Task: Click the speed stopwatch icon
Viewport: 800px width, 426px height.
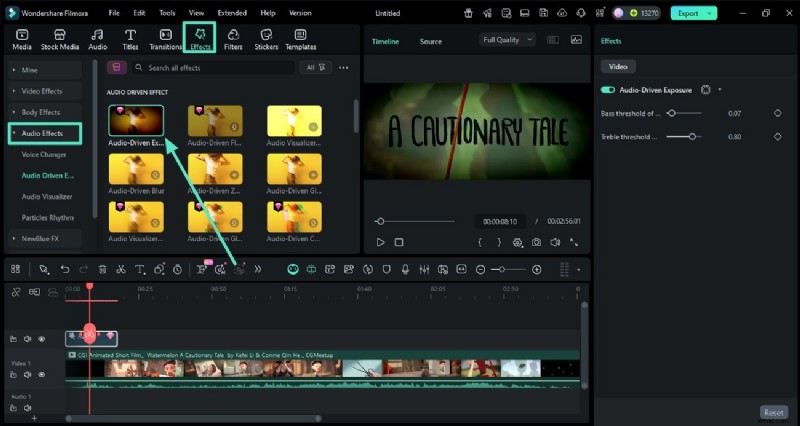Action: click(x=177, y=269)
